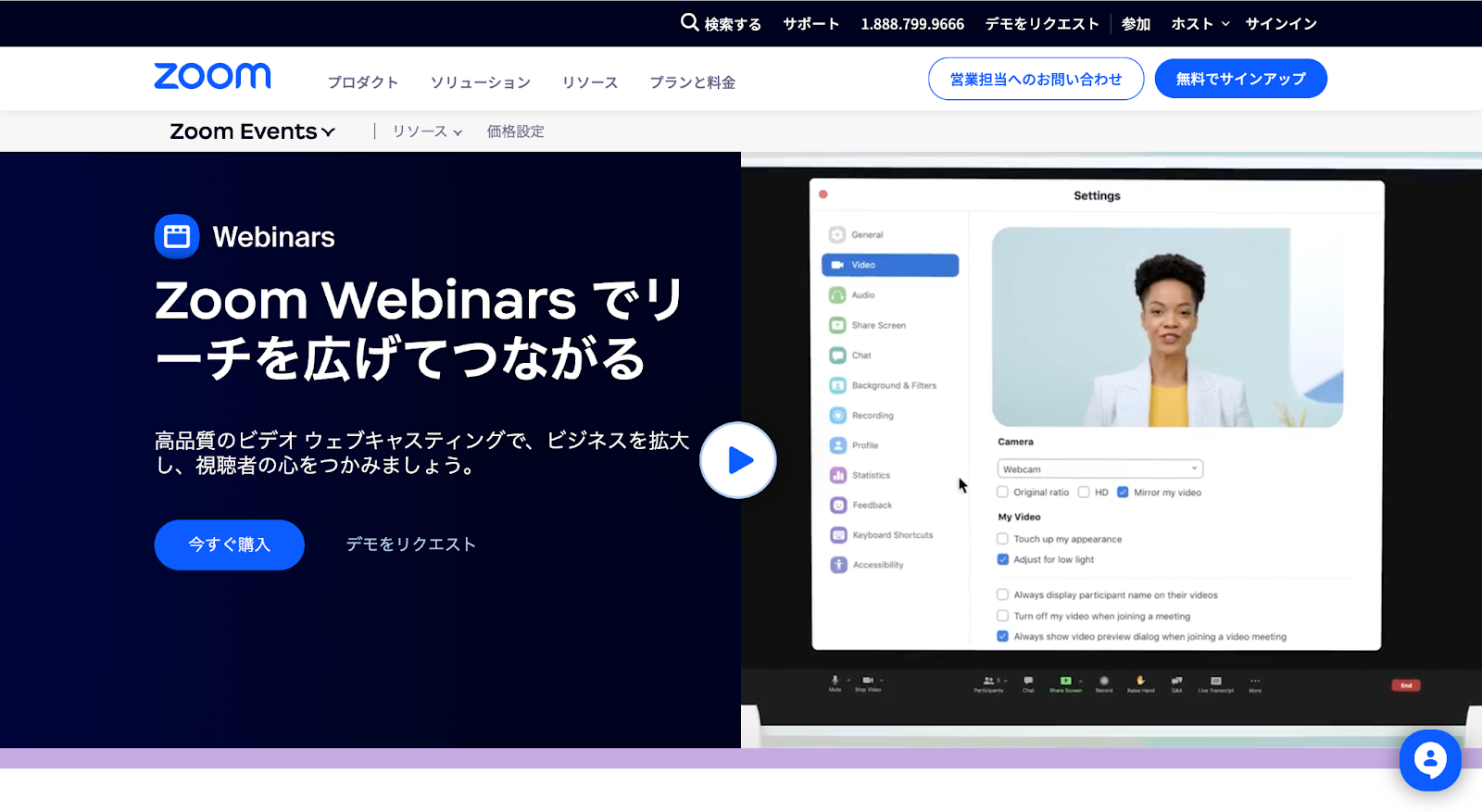This screenshot has width=1482, height=812.
Task: Click the Keyboard Shortcuts icon
Action: [837, 535]
